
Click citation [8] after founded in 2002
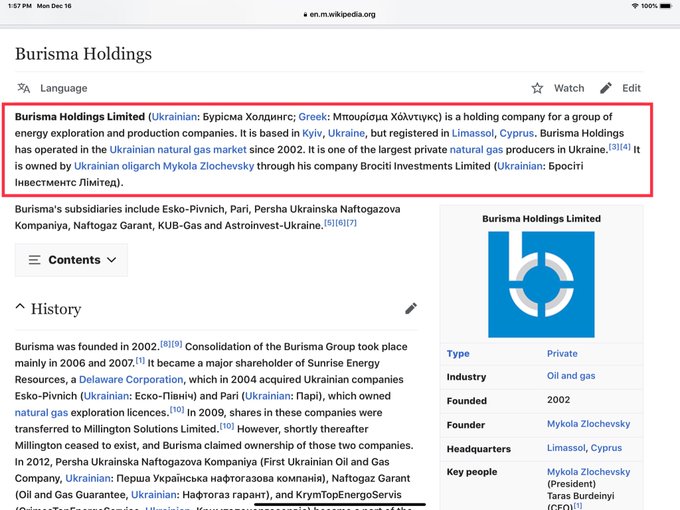pyautogui.click(x=166, y=344)
